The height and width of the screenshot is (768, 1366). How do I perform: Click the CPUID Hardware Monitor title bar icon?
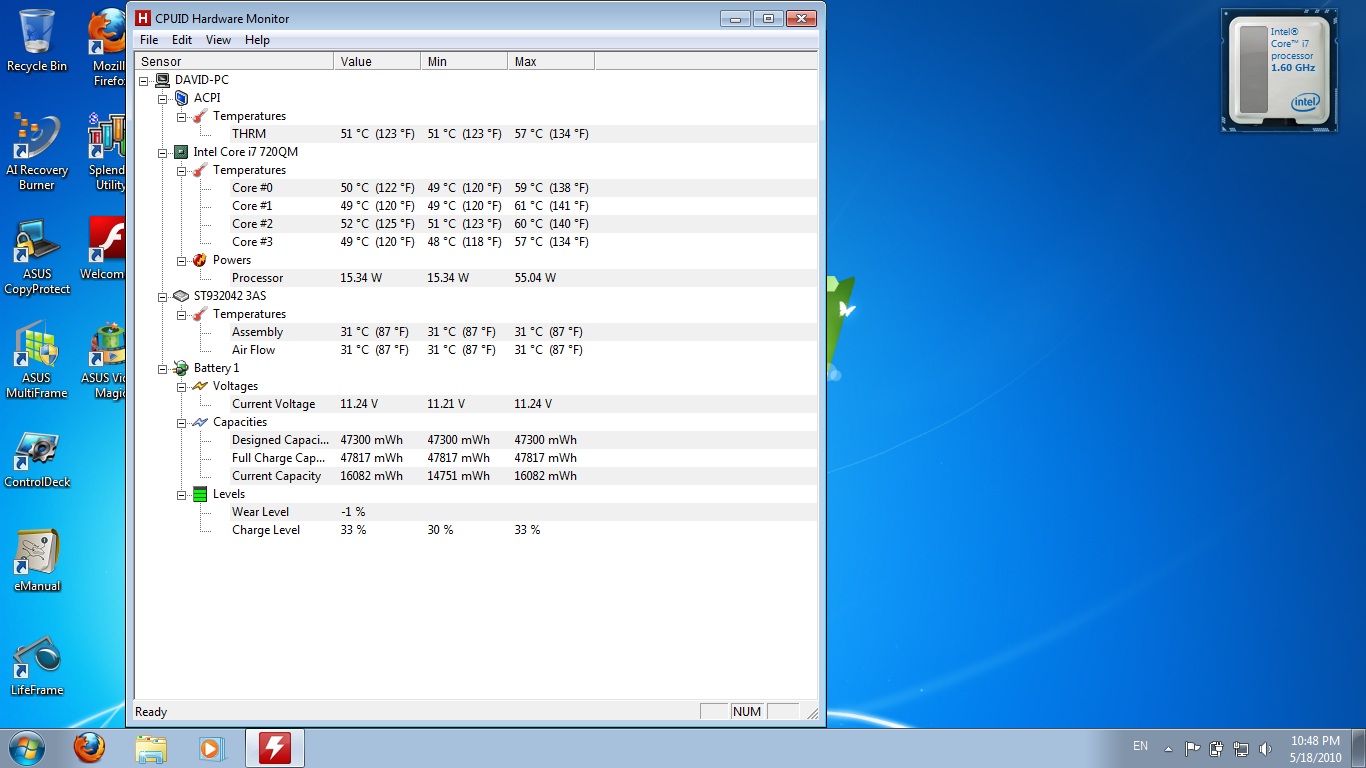143,18
